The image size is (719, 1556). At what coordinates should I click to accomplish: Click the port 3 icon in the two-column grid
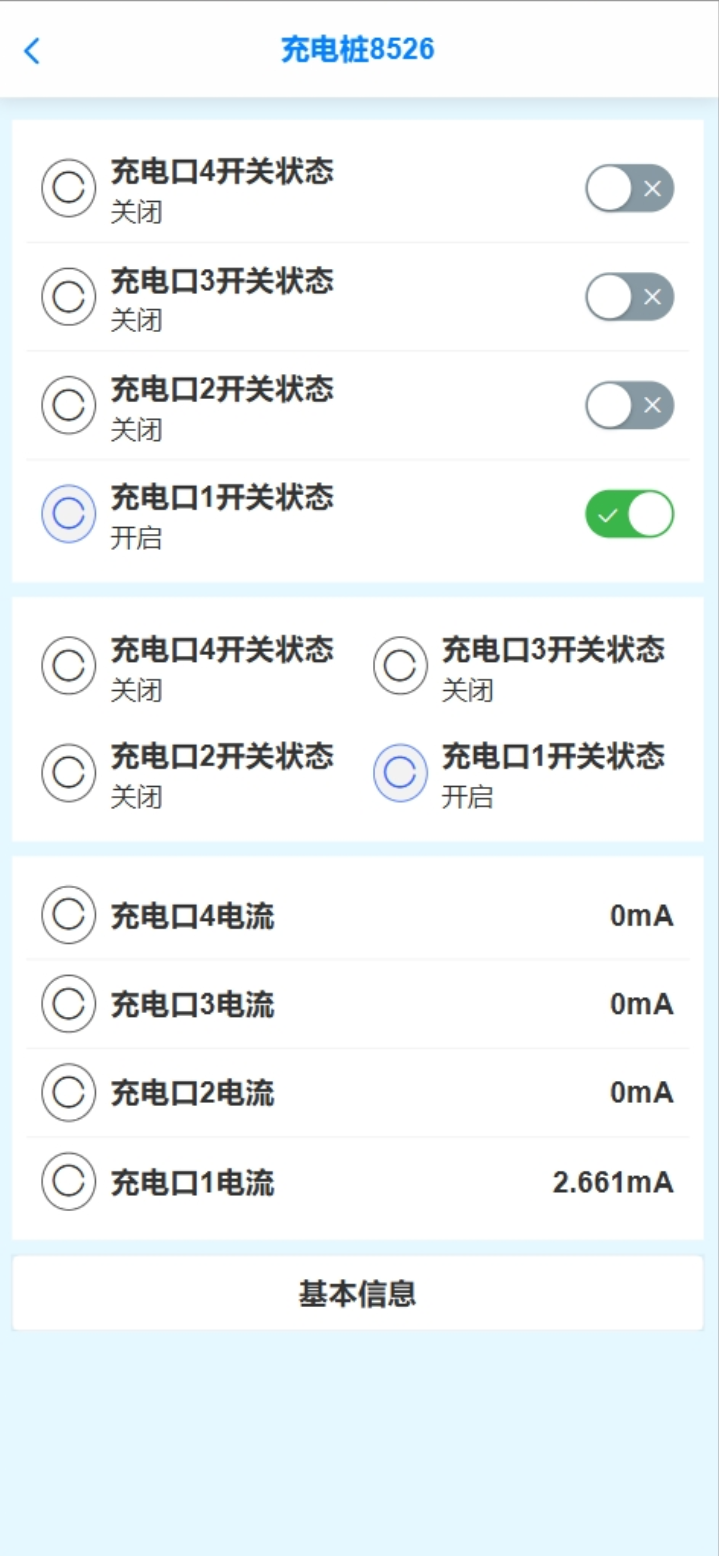400,666
